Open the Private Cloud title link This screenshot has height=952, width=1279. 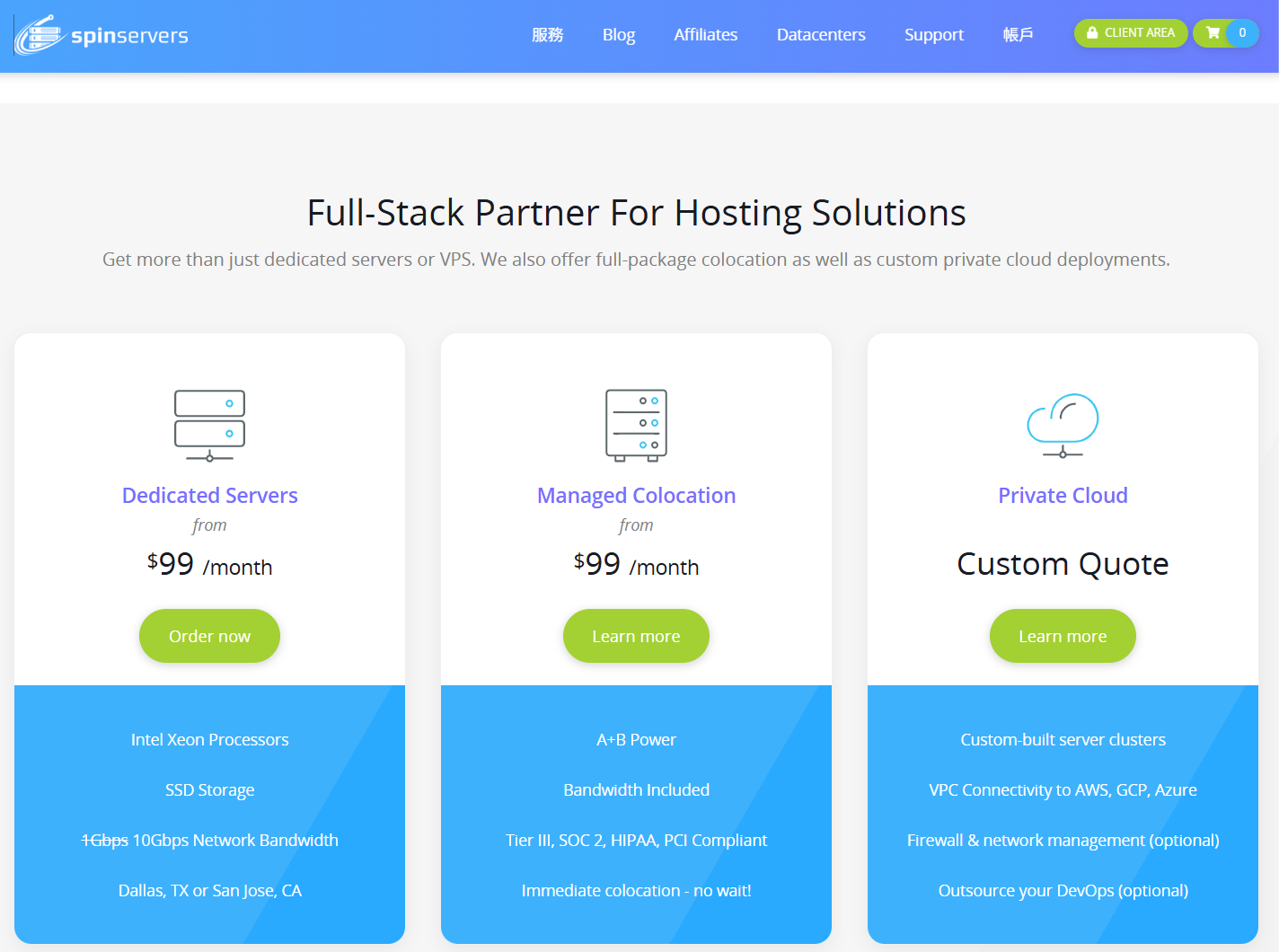1063,496
